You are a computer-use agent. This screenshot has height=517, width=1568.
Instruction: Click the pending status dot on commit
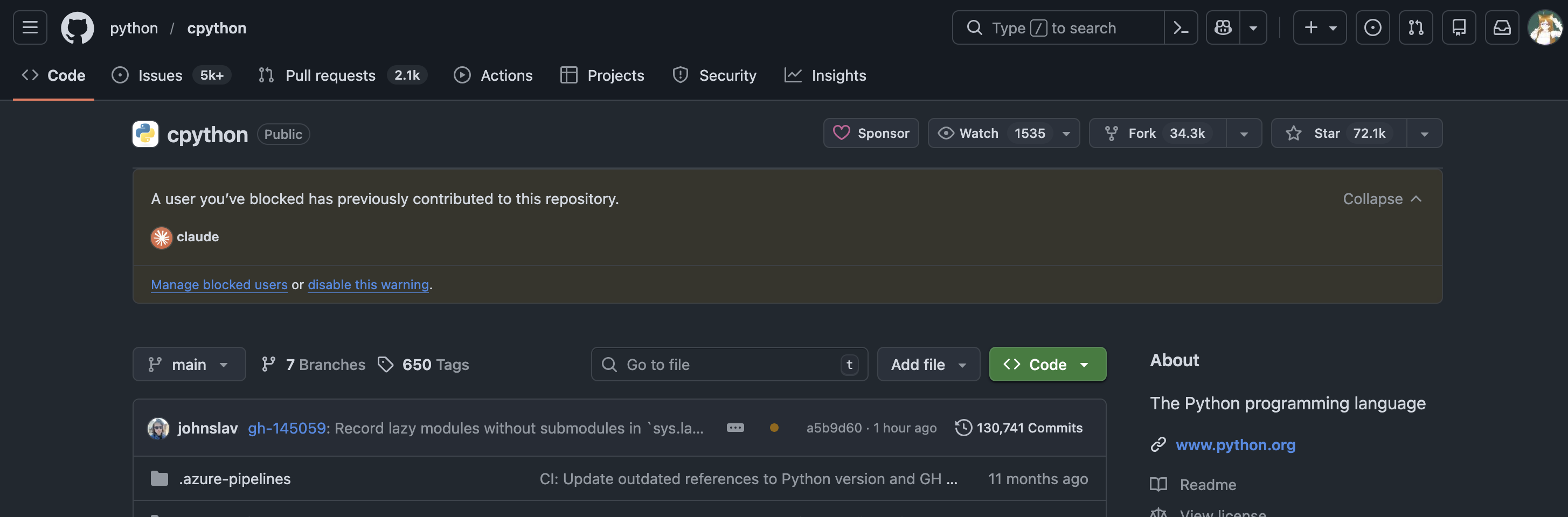(774, 428)
